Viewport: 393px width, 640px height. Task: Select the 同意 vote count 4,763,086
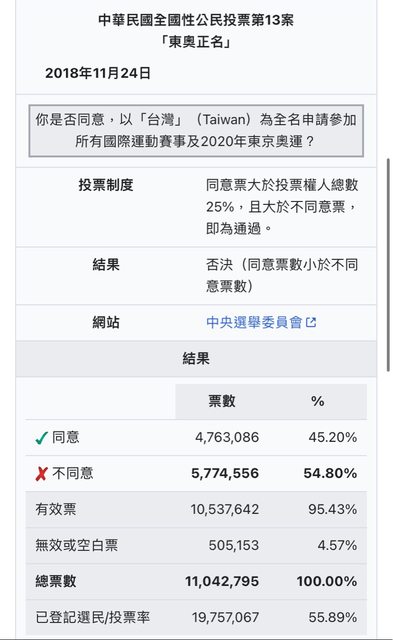(227, 438)
